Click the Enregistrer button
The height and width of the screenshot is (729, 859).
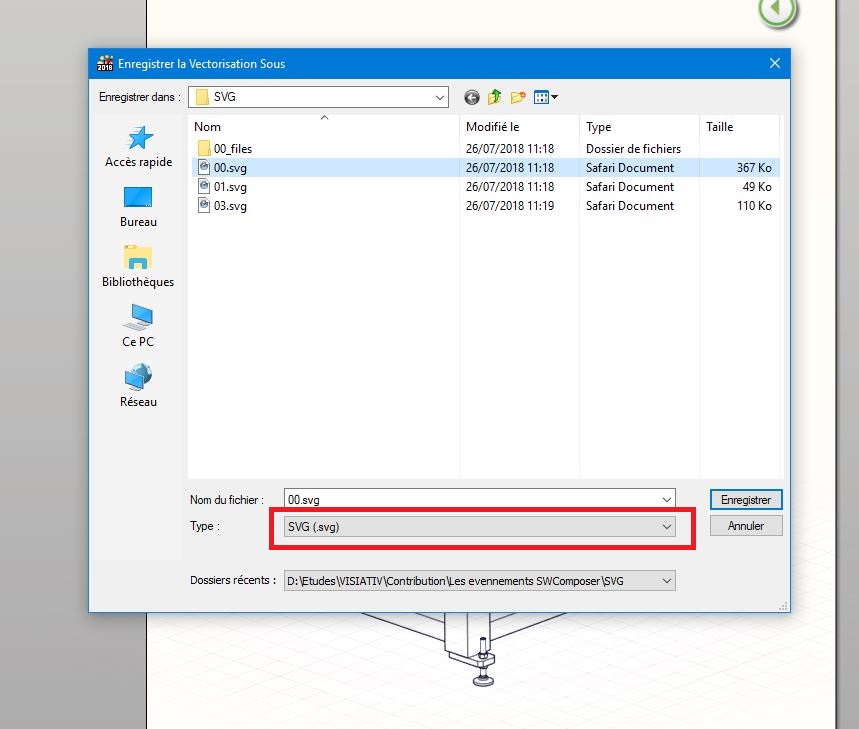point(746,500)
